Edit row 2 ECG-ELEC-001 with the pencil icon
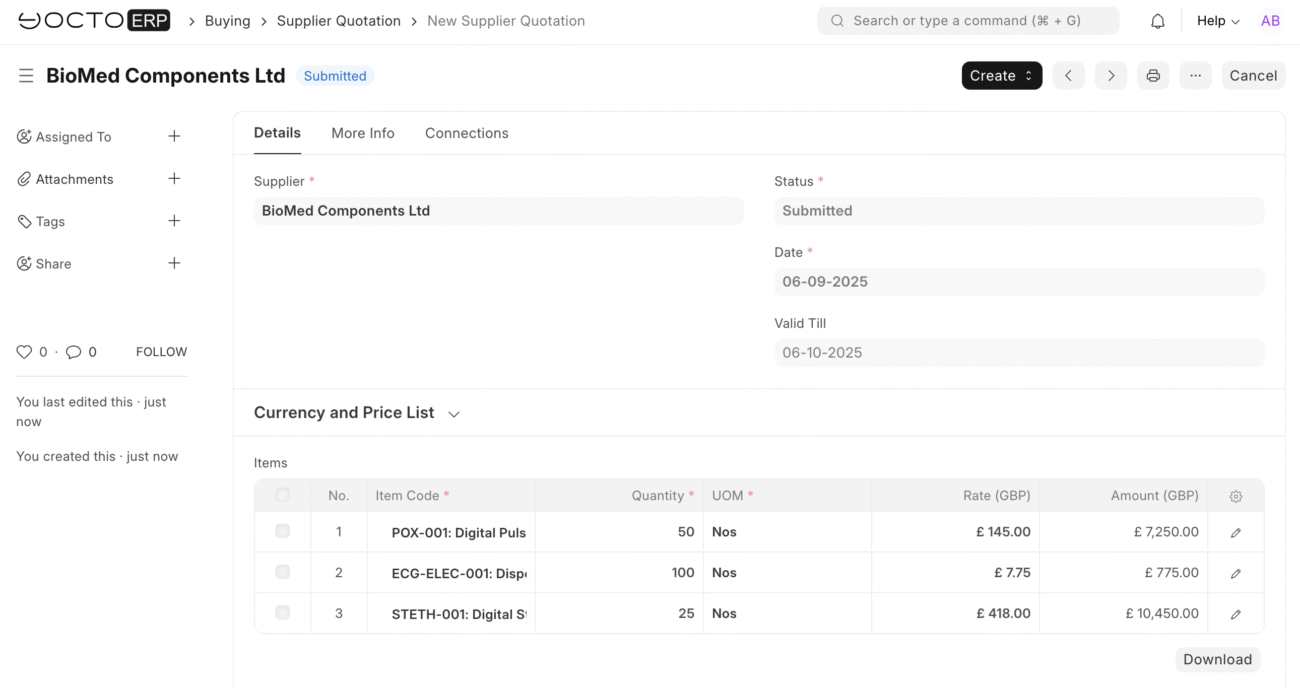 click(x=1236, y=573)
